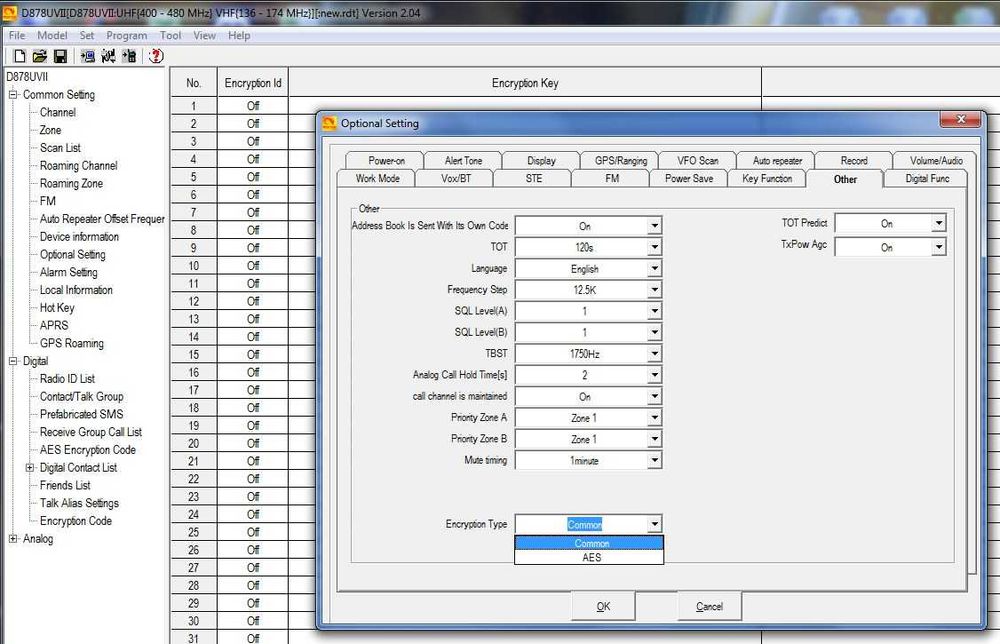Viewport: 1000px width, 644px height.
Task: Switch to the Work Mode tab
Action: point(378,179)
